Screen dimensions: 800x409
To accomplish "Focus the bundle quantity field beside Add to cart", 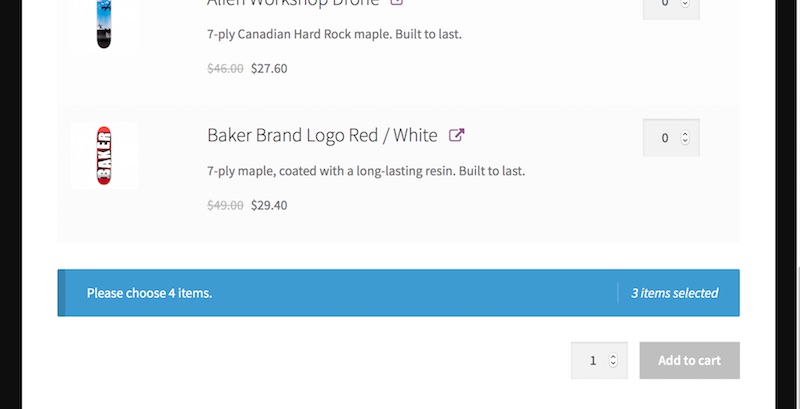I will point(592,361).
